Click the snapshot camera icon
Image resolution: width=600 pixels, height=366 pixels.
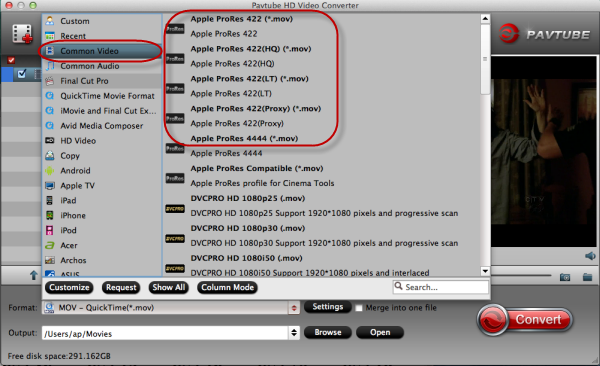coord(565,277)
